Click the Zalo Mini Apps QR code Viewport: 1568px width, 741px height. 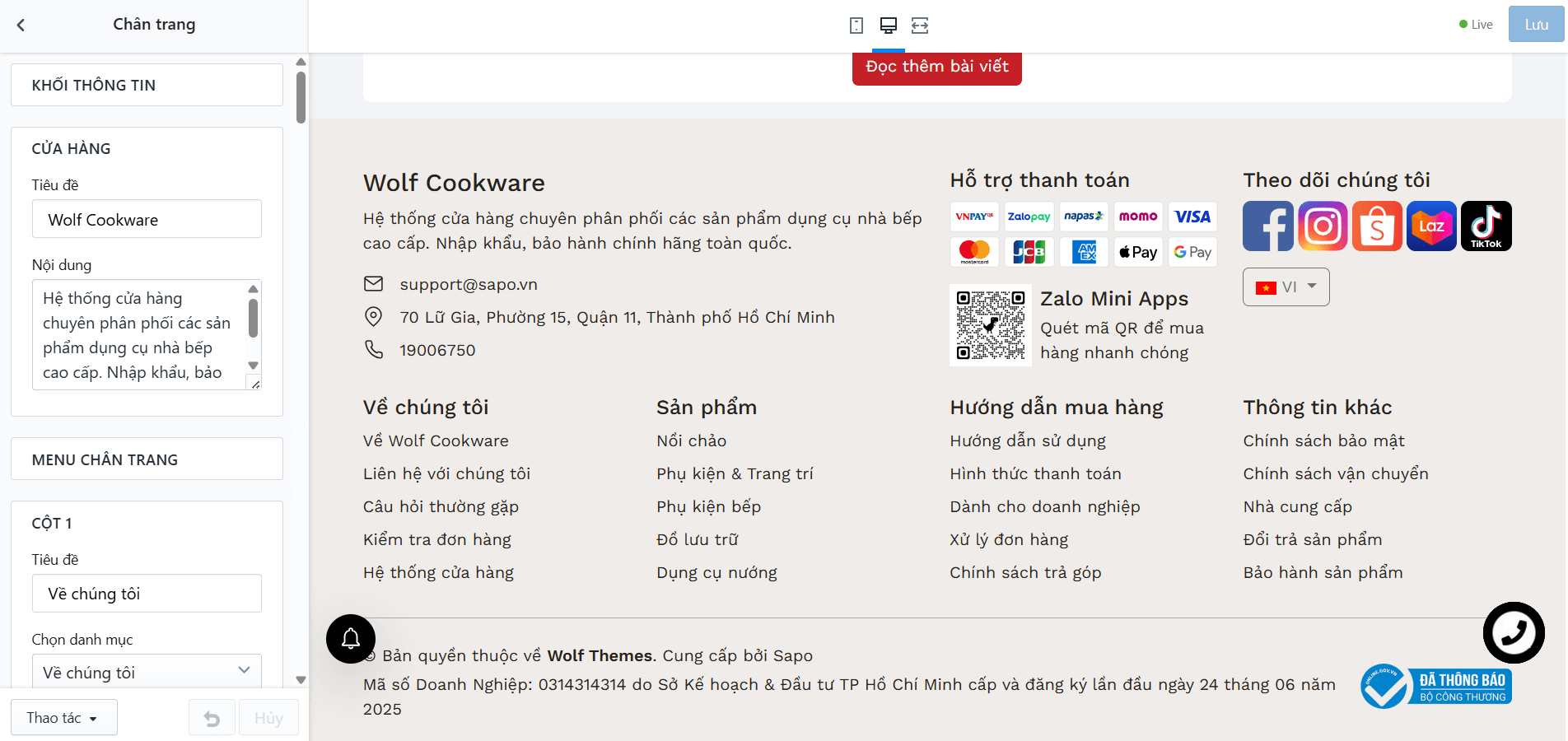tap(991, 325)
